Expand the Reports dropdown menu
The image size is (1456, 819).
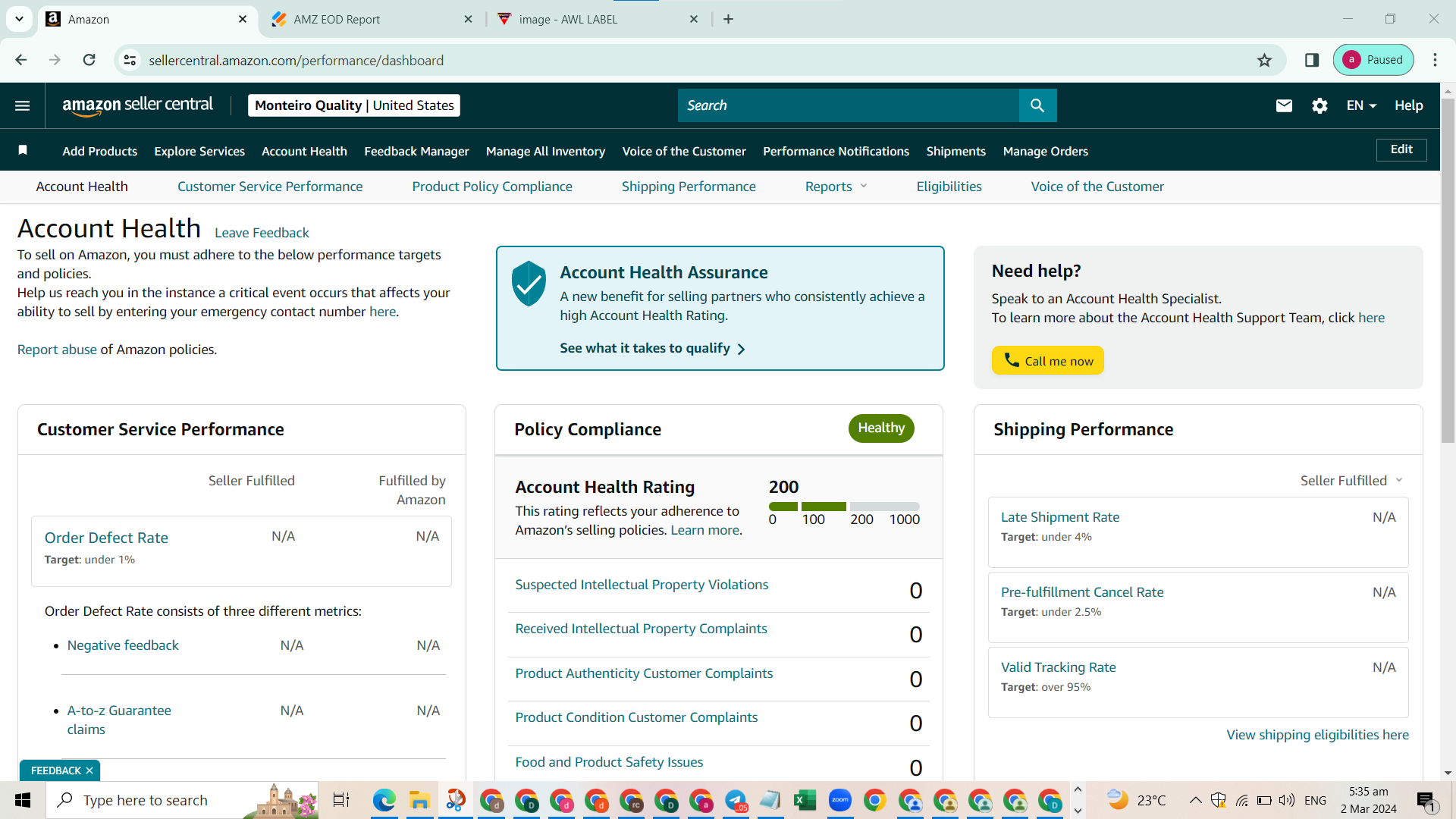coord(836,187)
